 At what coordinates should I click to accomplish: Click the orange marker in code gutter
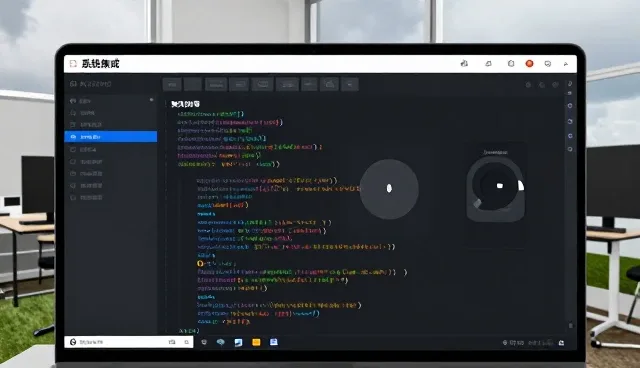200,264
